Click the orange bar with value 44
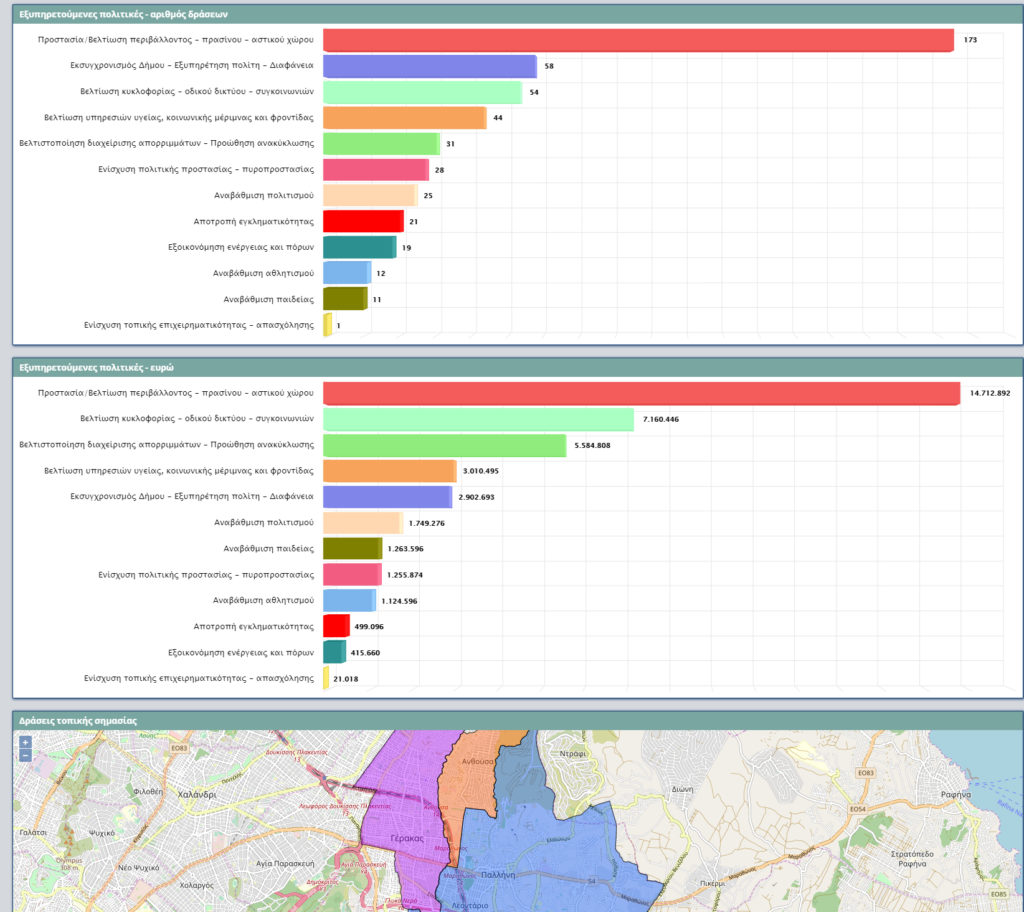The width and height of the screenshot is (1024, 912). pyautogui.click(x=404, y=118)
